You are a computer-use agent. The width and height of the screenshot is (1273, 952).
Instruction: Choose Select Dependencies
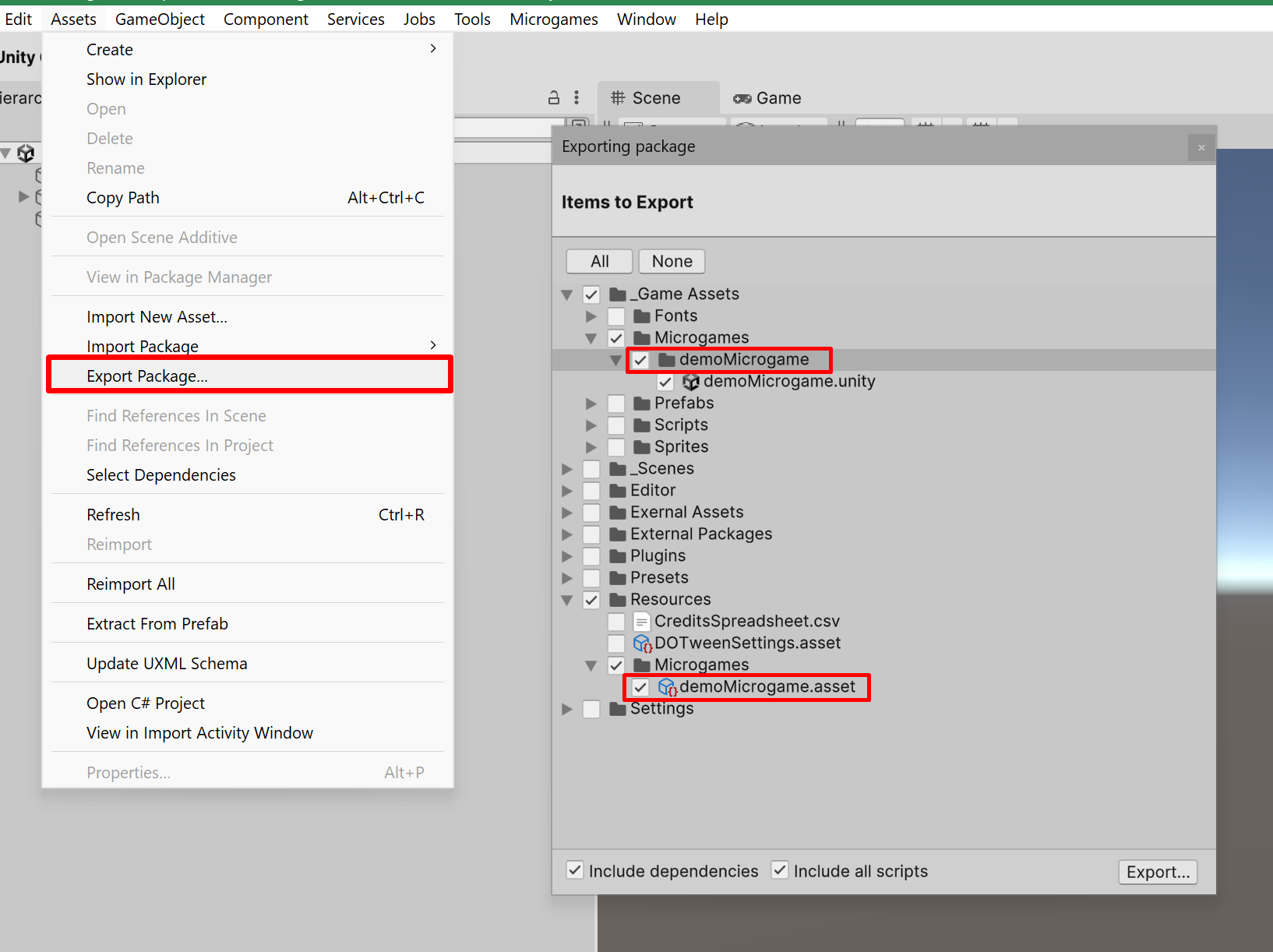coord(248,475)
